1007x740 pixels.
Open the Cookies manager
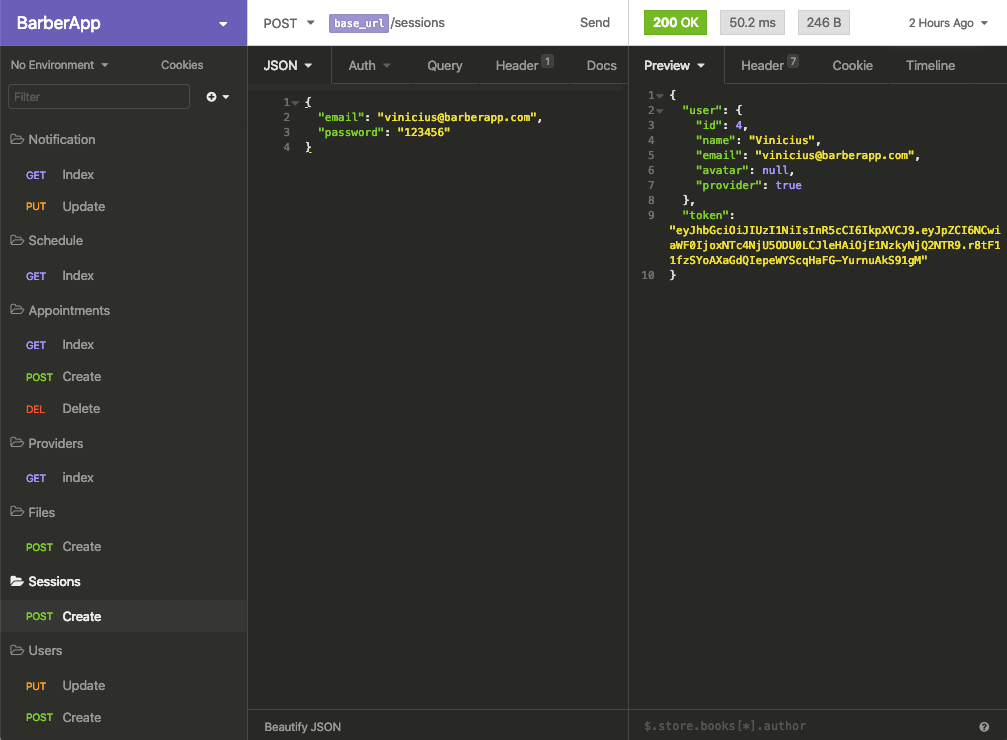click(181, 64)
